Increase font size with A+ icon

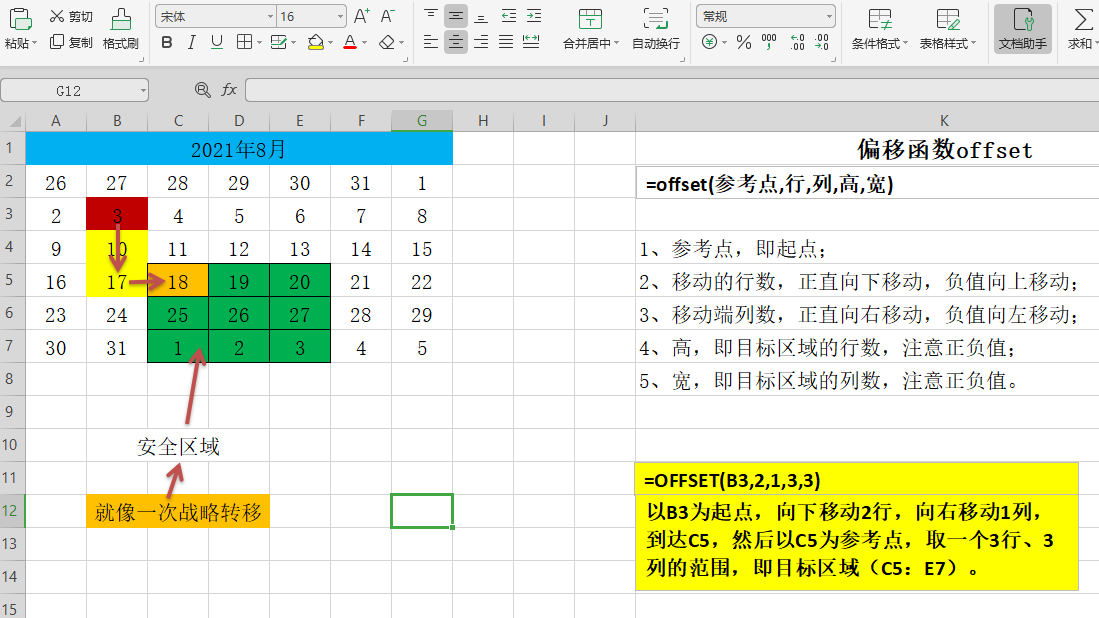pos(362,16)
